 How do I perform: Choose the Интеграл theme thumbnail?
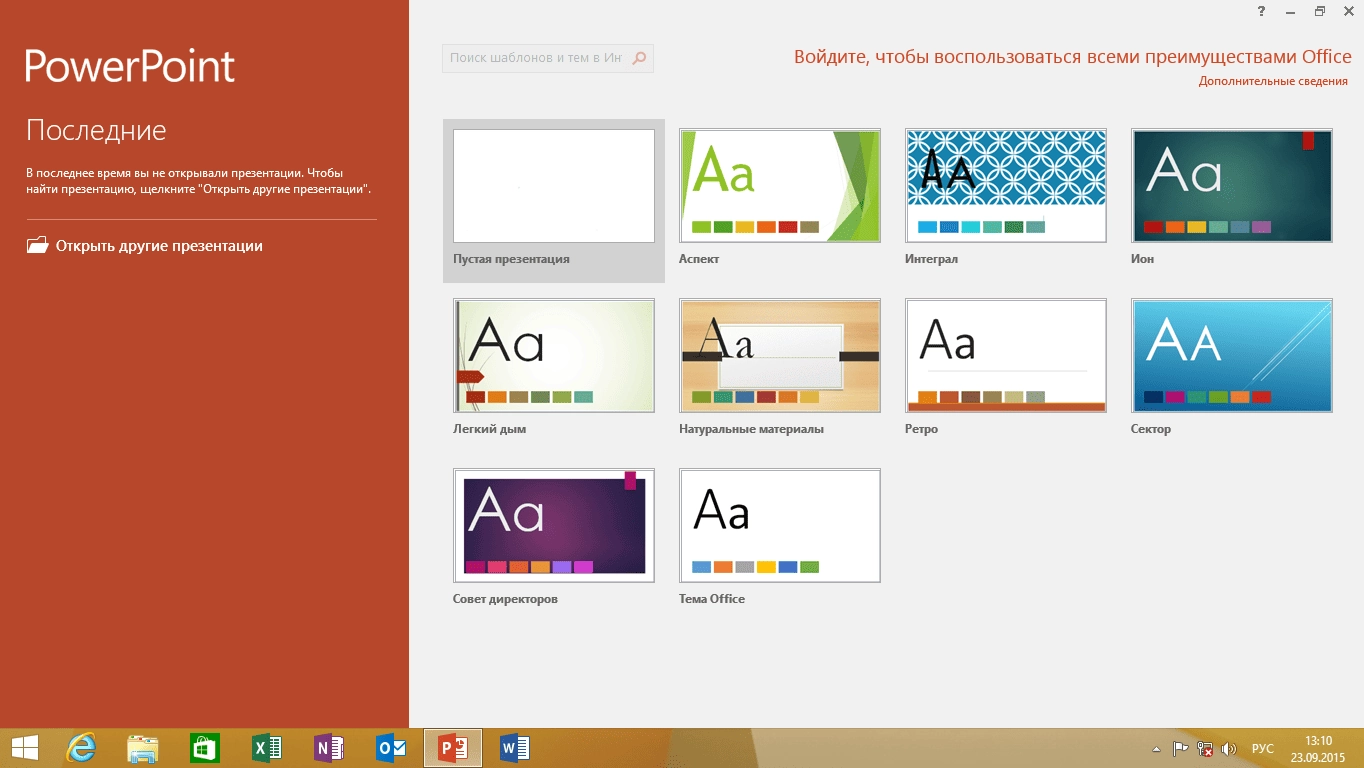1006,186
